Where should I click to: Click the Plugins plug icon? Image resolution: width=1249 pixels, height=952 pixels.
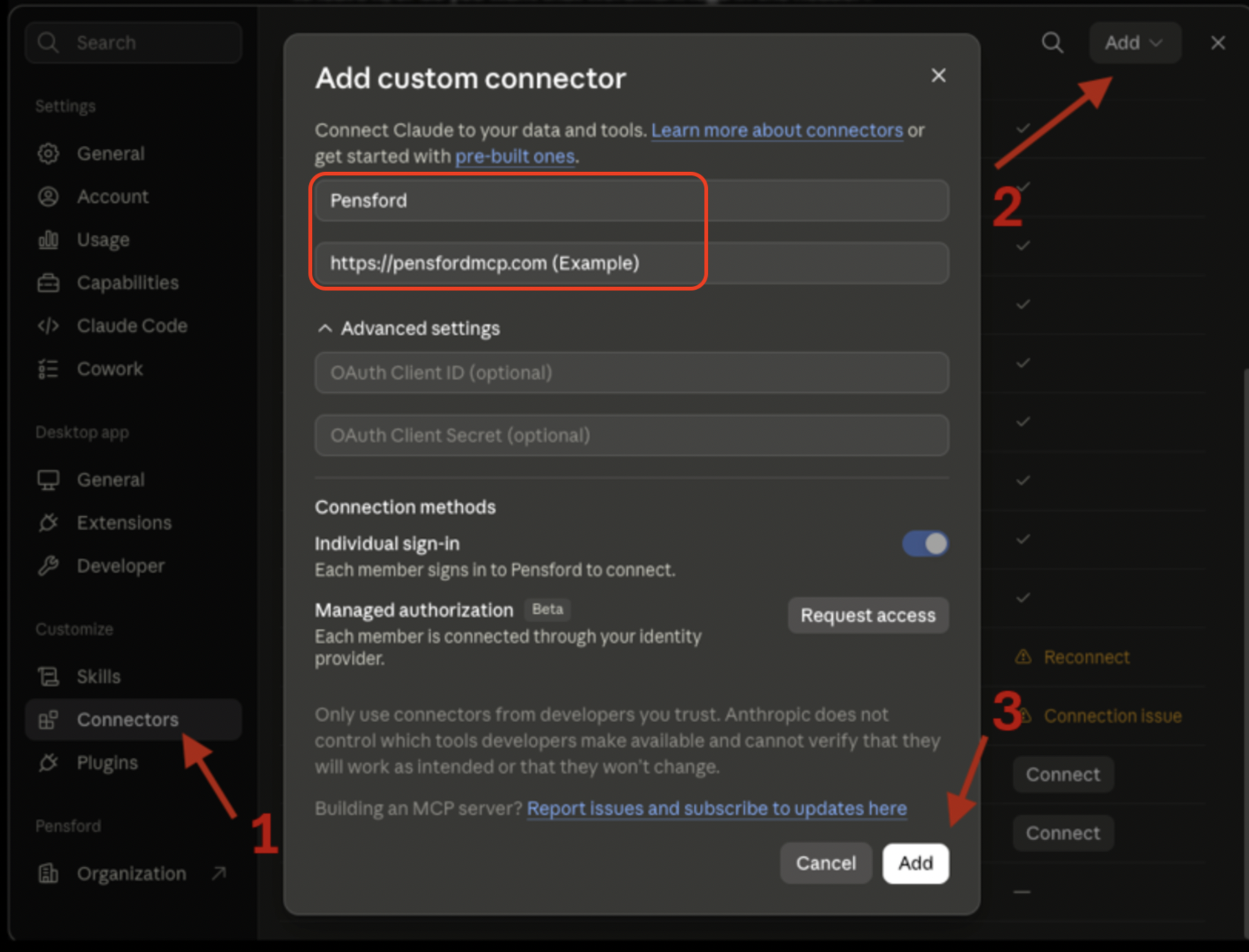[x=48, y=763]
